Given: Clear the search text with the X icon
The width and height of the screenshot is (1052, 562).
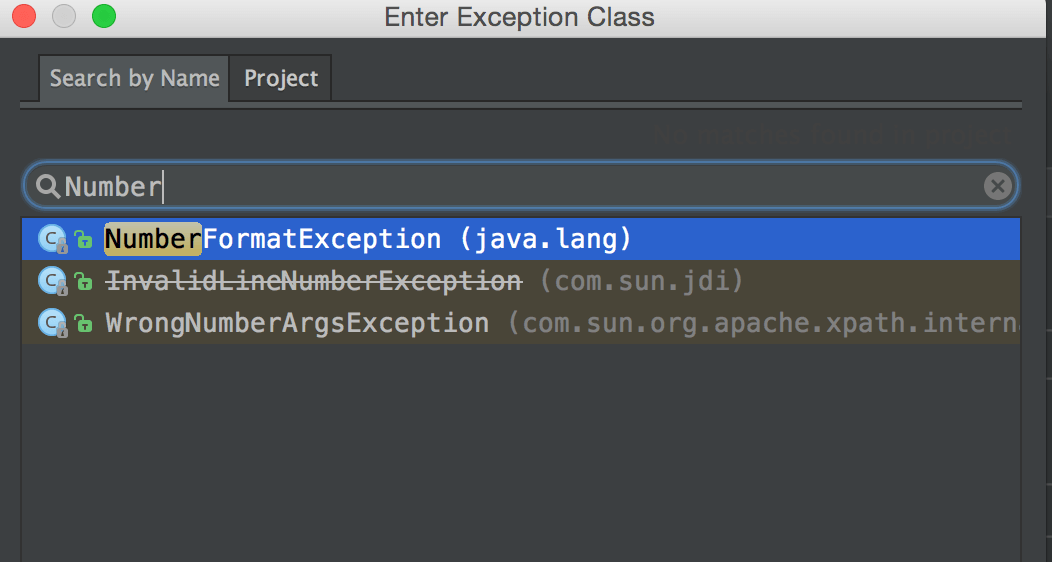Looking at the screenshot, I should tap(997, 186).
